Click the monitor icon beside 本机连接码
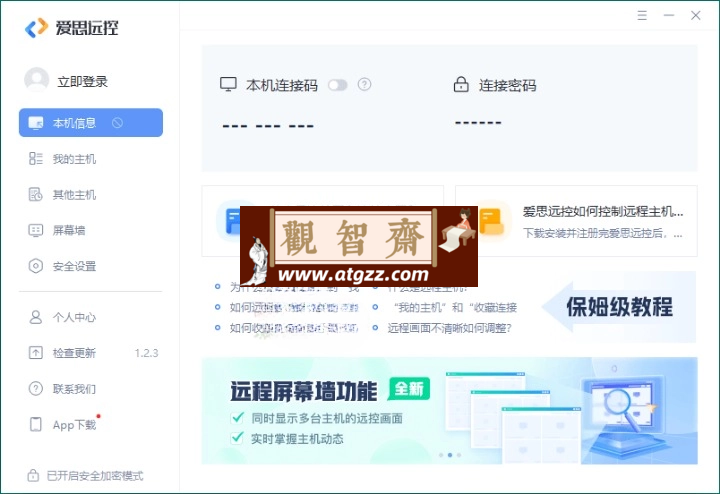Image resolution: width=720 pixels, height=494 pixels. 228,85
